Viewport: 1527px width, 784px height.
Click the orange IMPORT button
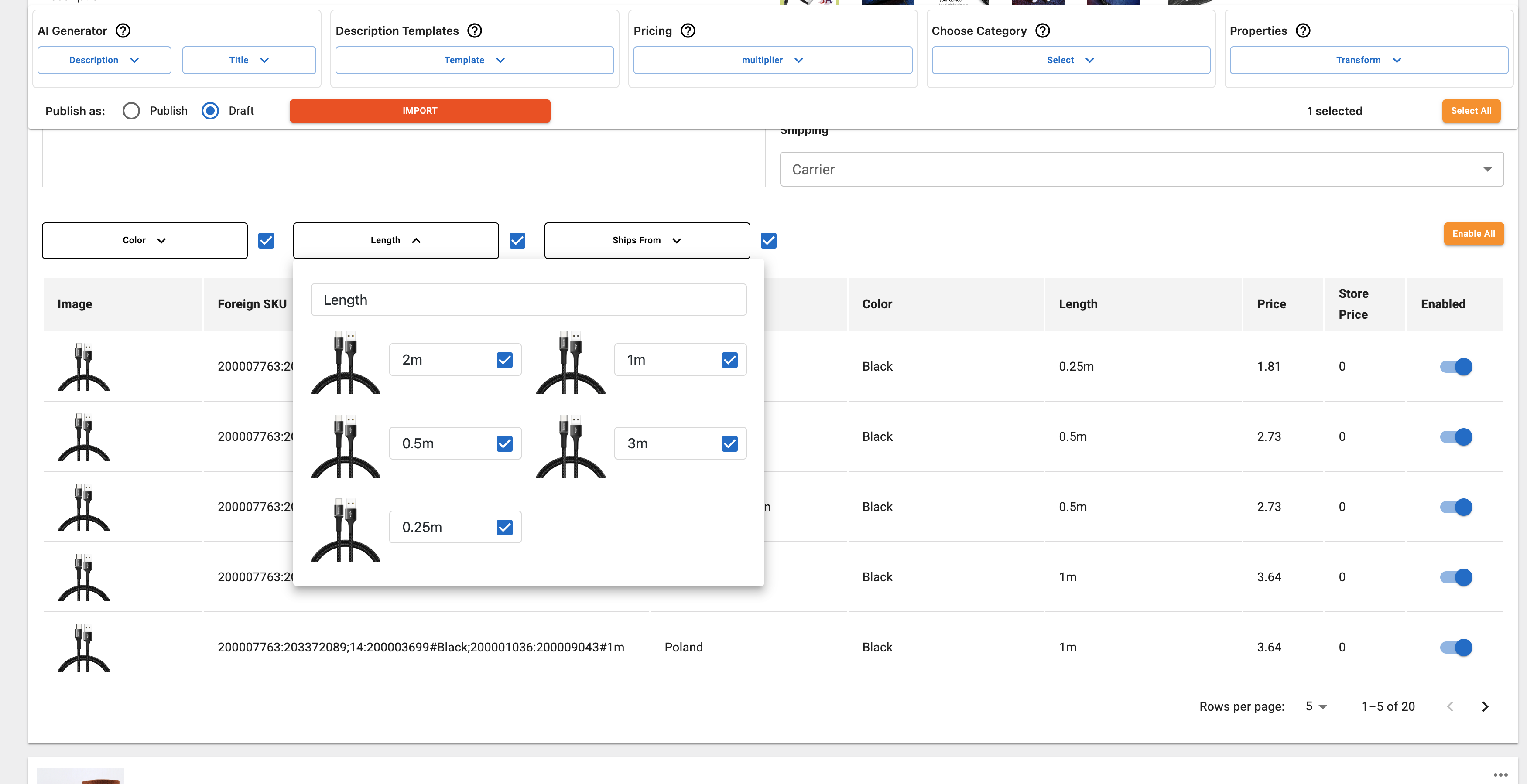coord(420,111)
